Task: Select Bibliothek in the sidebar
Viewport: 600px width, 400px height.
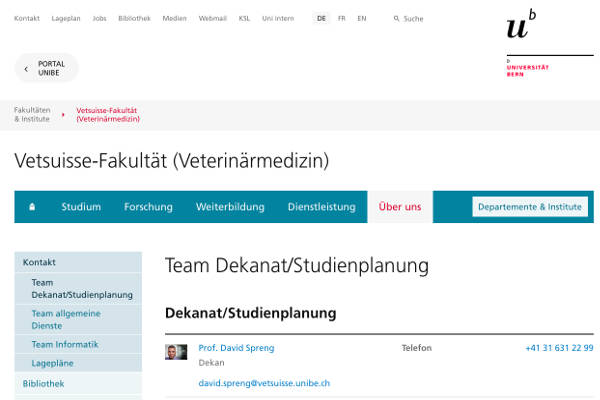Action: [x=78, y=384]
